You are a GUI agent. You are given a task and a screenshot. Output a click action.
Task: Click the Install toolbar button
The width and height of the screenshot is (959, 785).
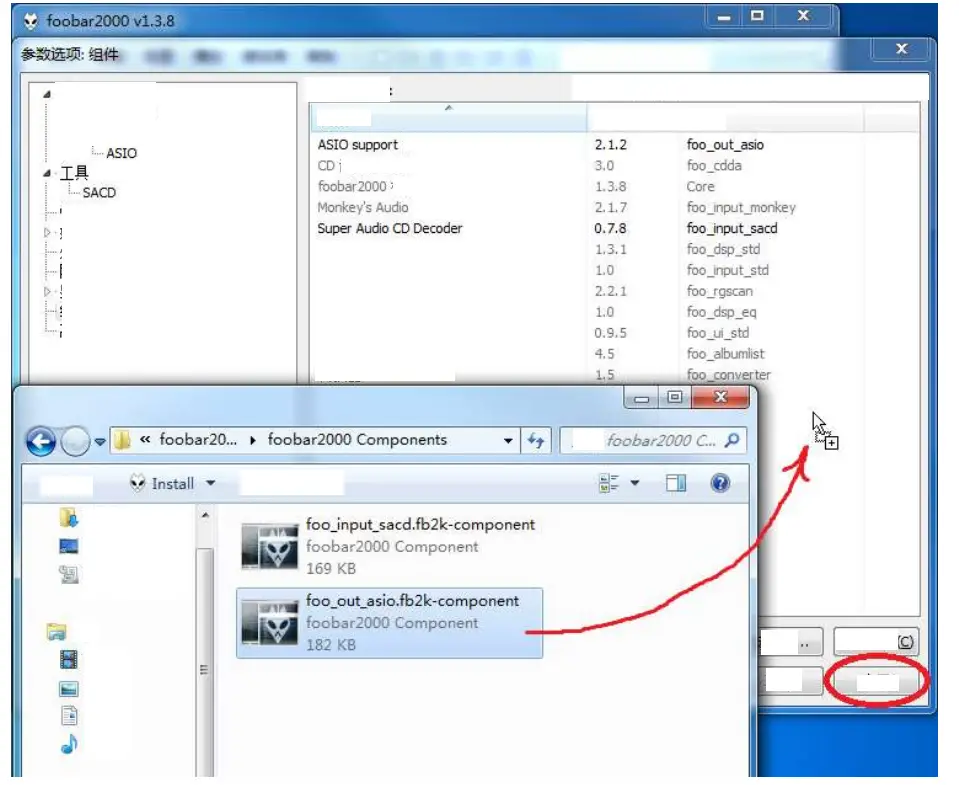click(x=163, y=484)
